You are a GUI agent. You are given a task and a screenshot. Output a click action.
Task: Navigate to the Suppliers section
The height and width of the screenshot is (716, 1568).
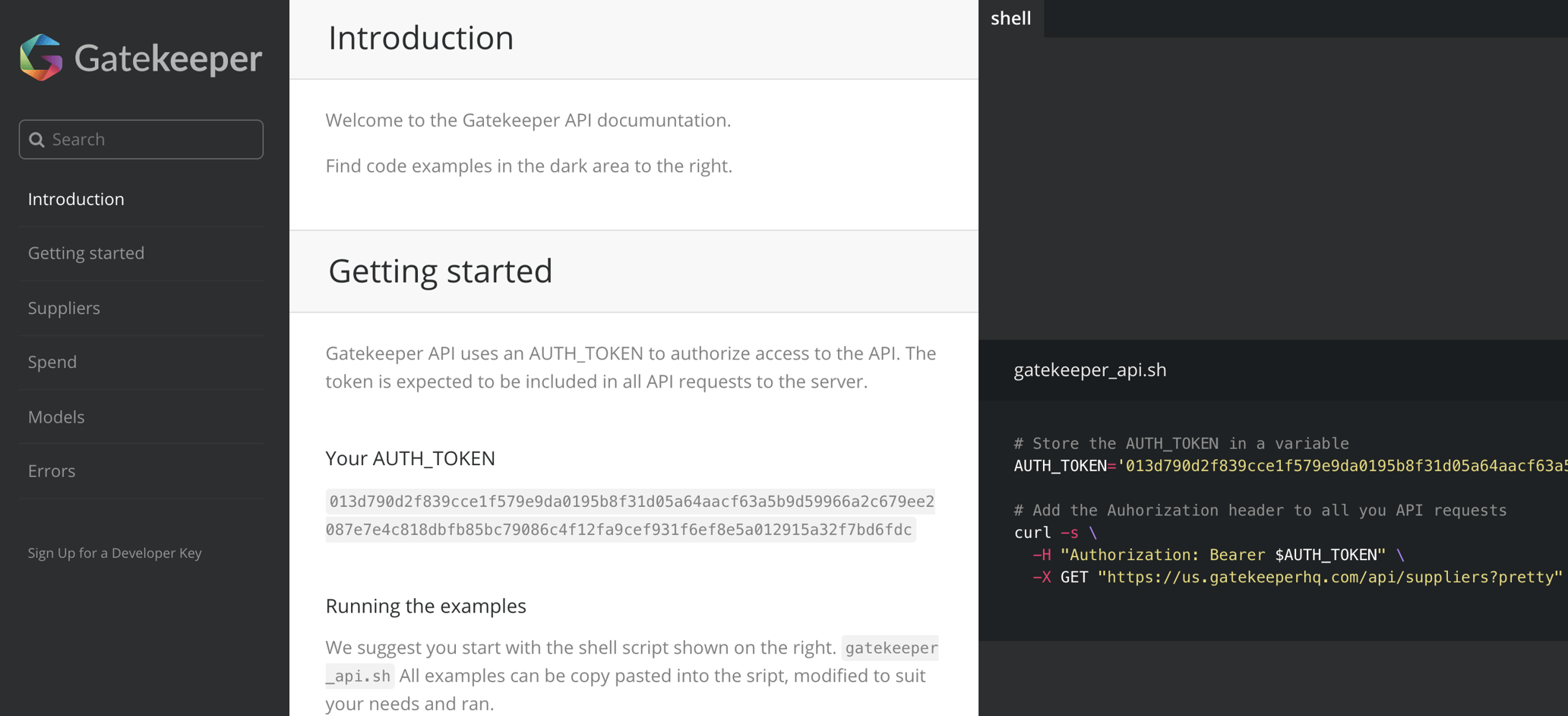64,308
